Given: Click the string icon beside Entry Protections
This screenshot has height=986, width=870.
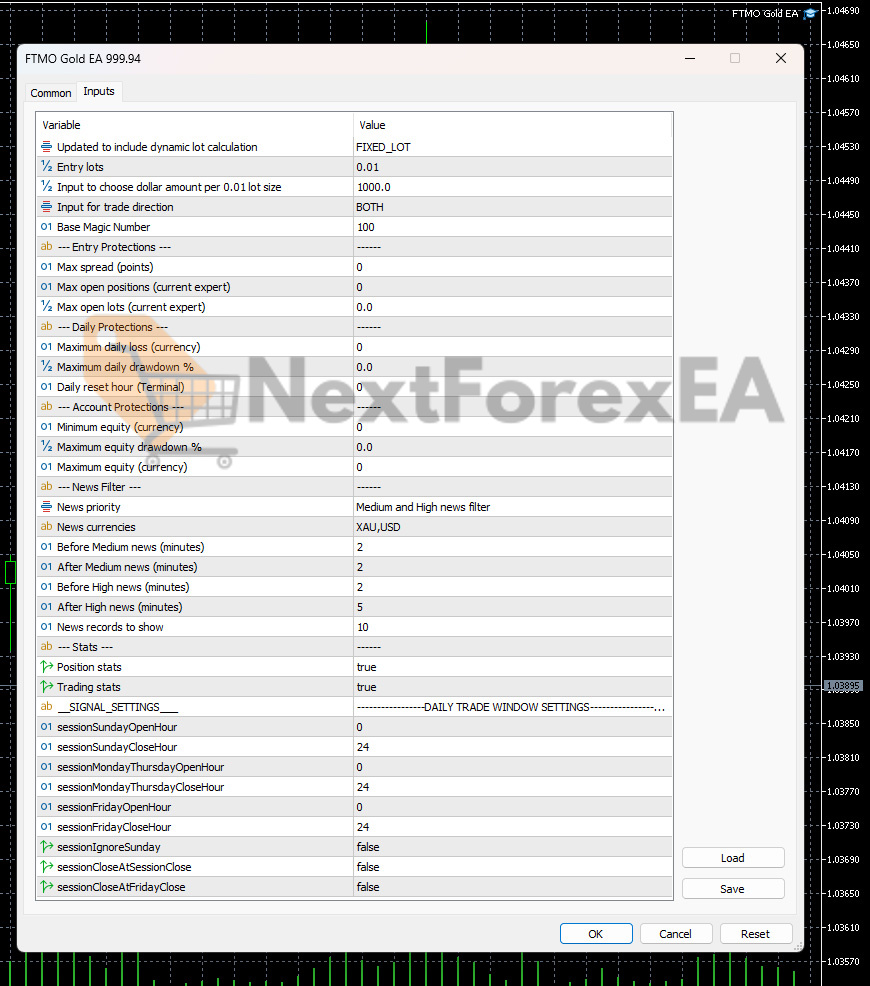Looking at the screenshot, I should tap(46, 247).
